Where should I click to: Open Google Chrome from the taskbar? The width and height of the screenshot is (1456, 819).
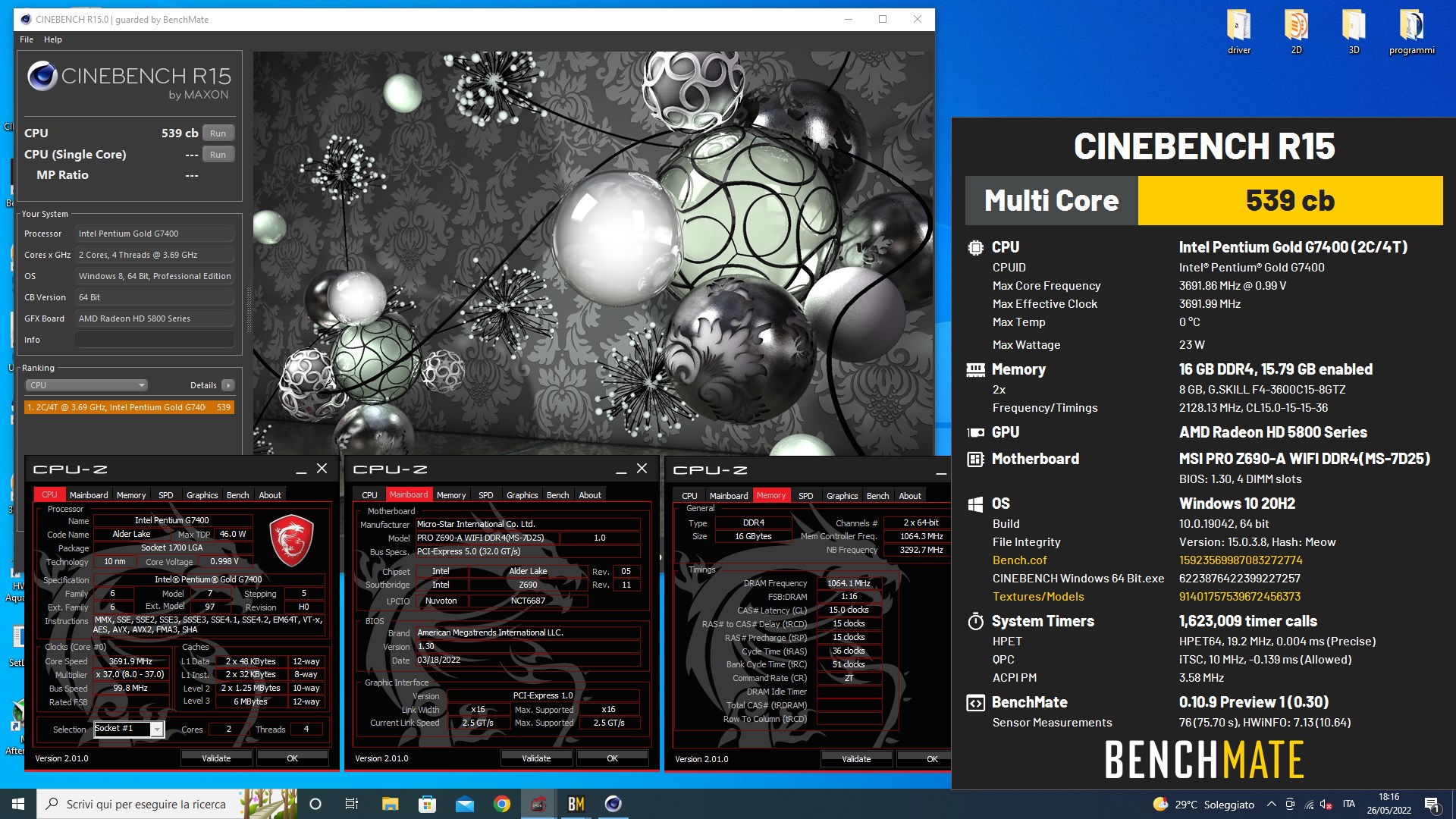point(501,804)
